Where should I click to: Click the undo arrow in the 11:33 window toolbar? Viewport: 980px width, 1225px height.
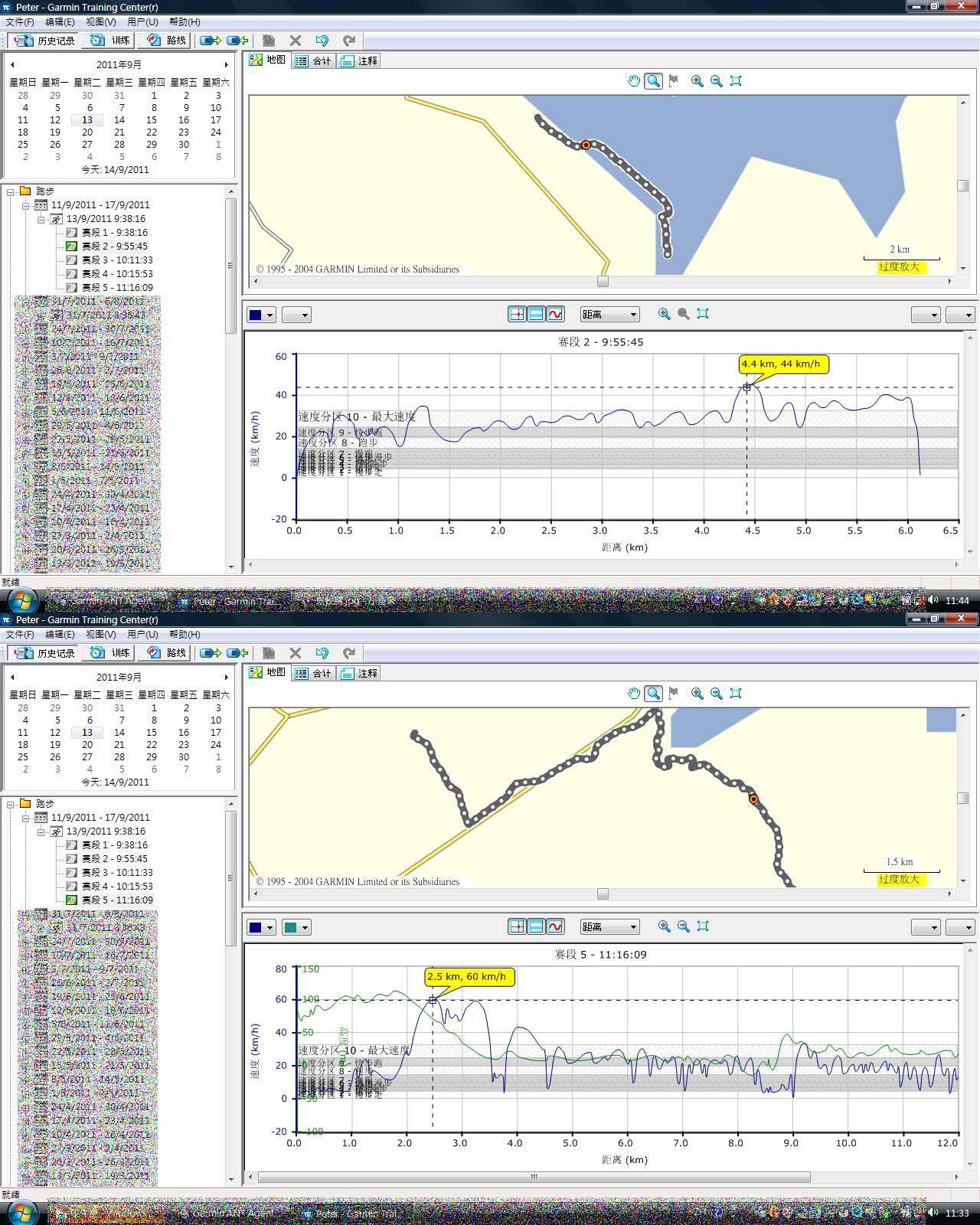tap(322, 653)
